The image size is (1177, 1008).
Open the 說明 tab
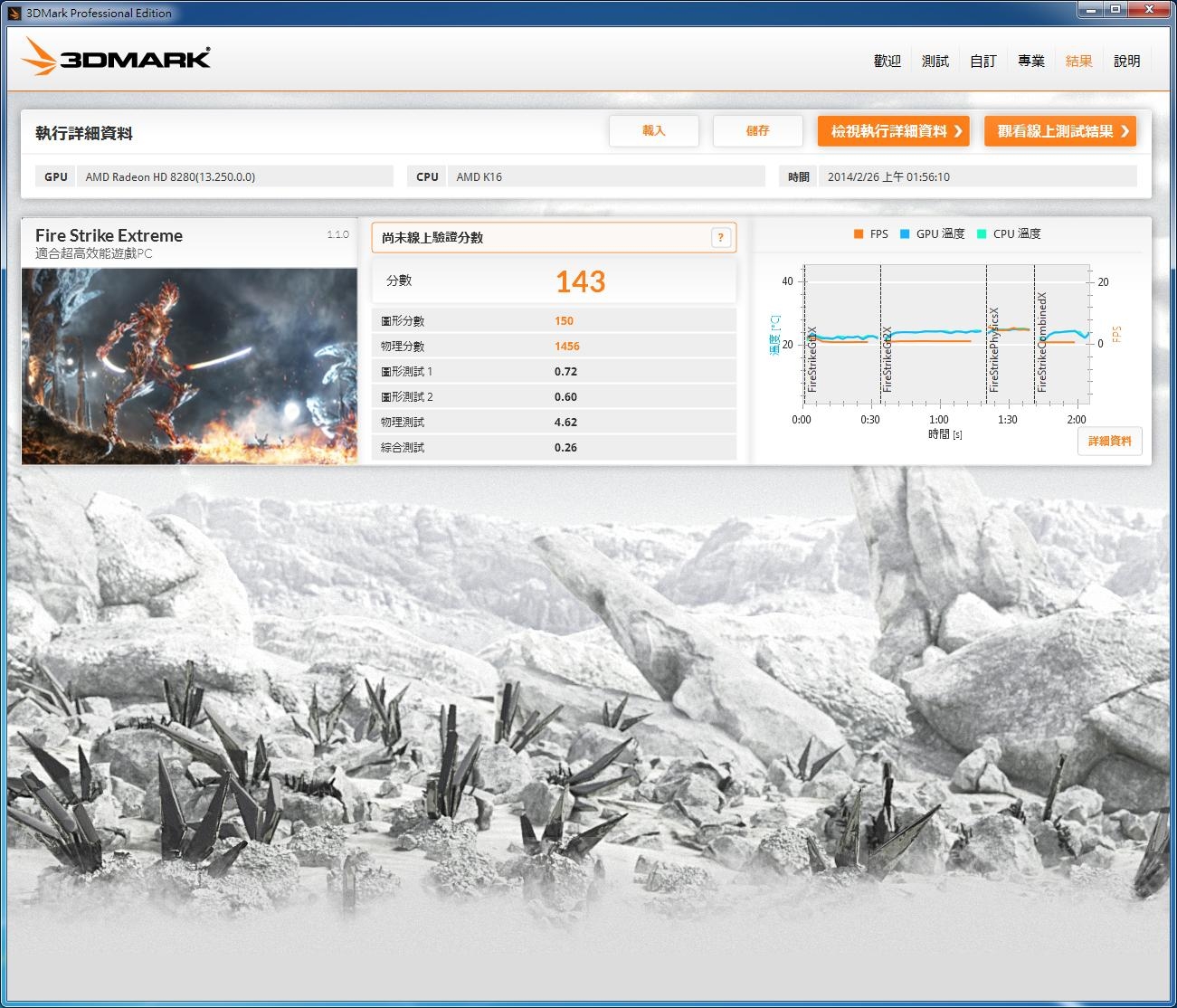point(1126,61)
